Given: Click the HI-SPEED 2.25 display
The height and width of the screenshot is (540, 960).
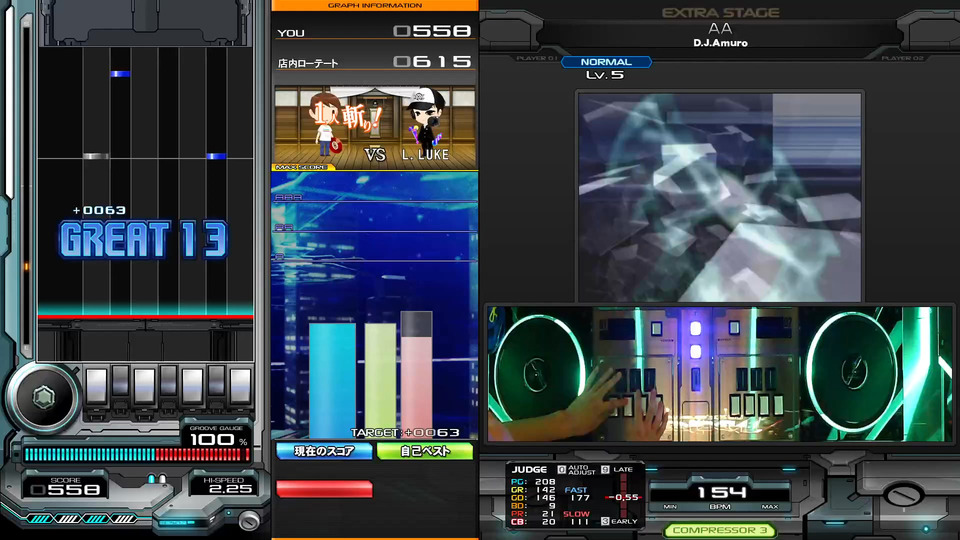Looking at the screenshot, I should click(223, 485).
